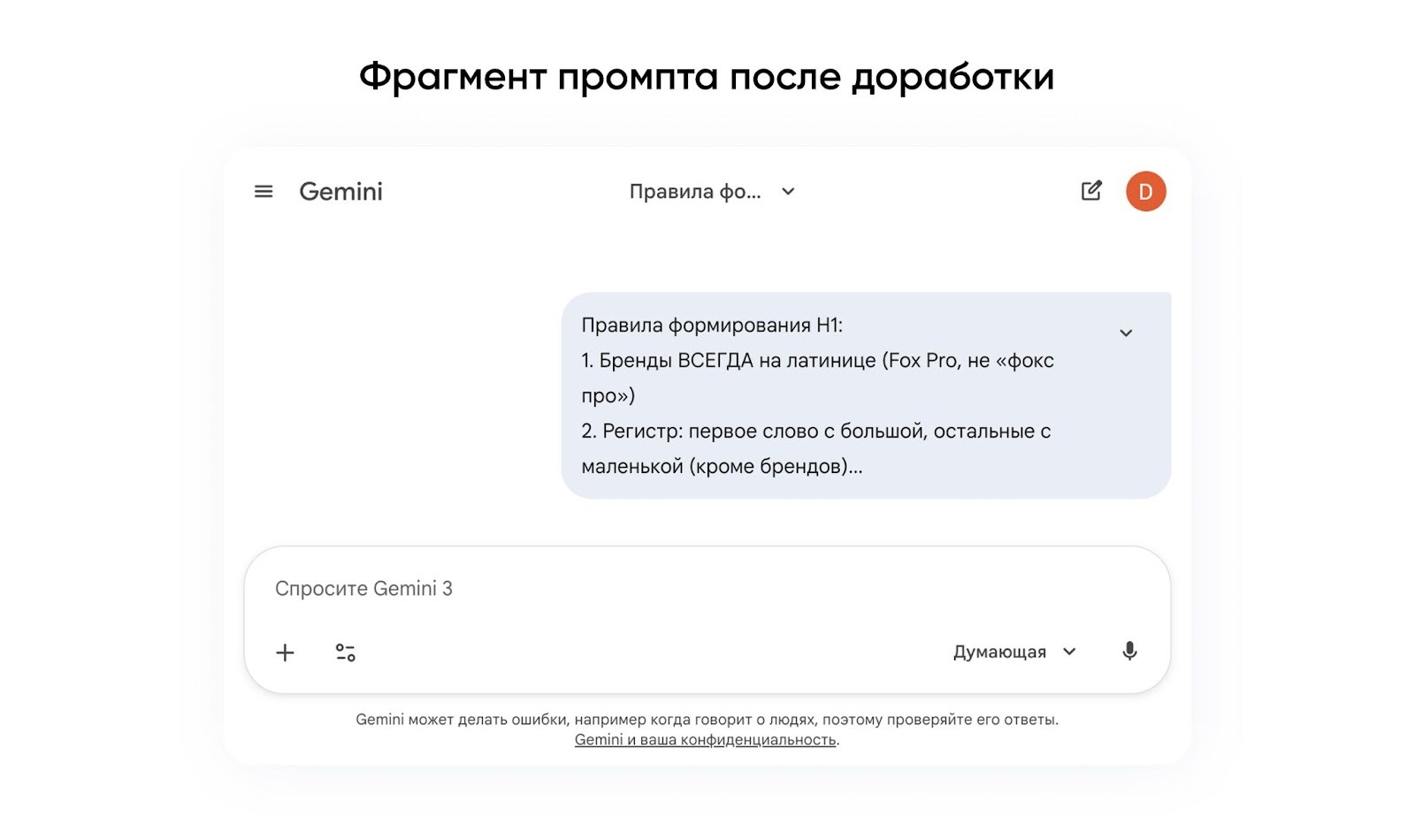
Task: Expand the chat name menu arrow
Action: 789,191
